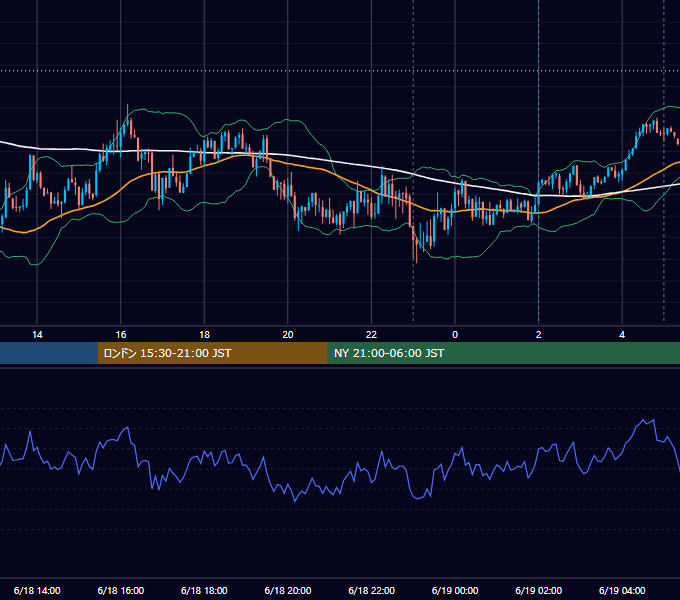Click the 4 hour axis label
Image resolution: width=680 pixels, height=600 pixels.
coord(622,335)
